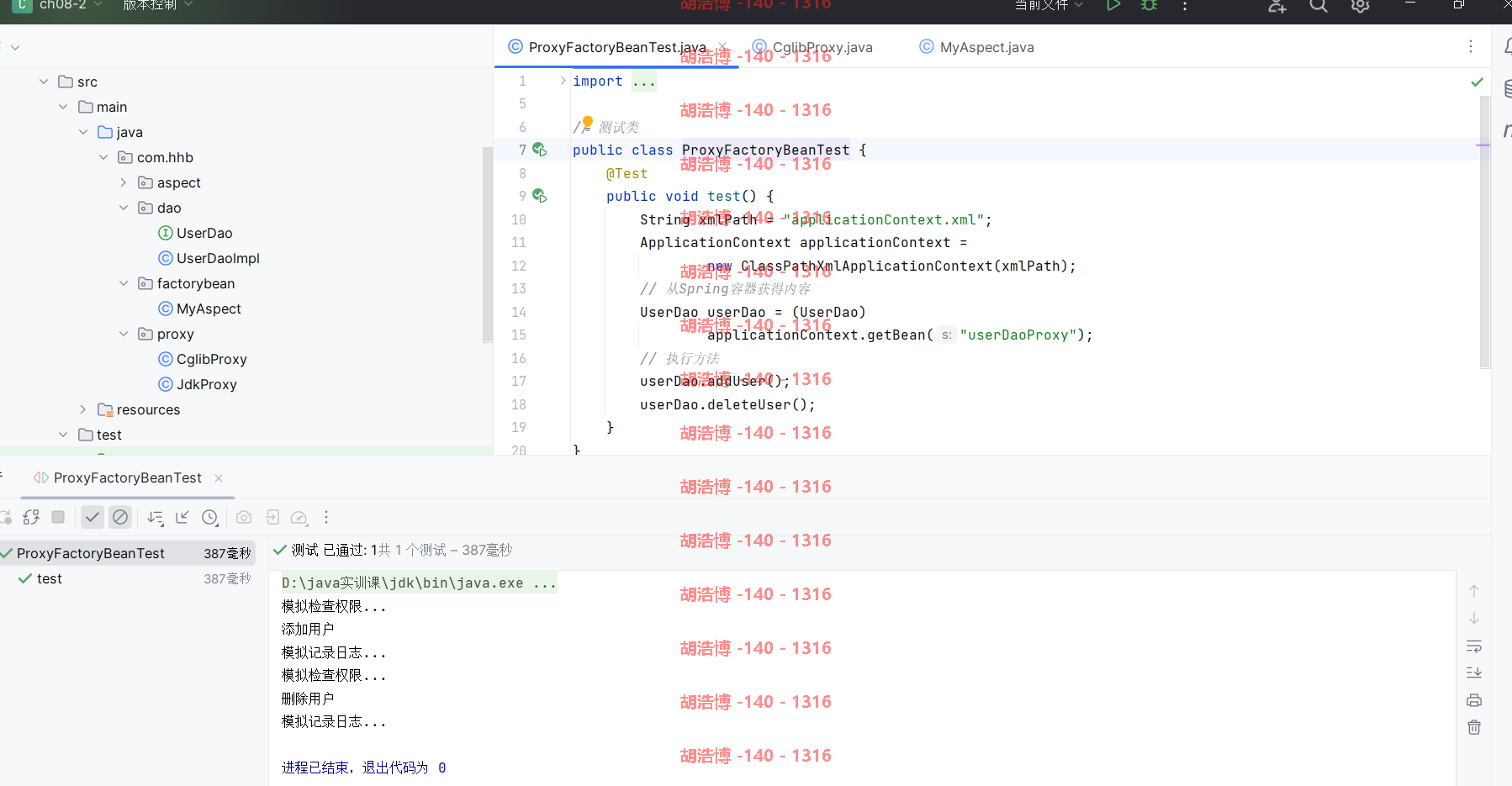Open the test history clock icon
This screenshot has width=1512, height=786.
[x=210, y=517]
